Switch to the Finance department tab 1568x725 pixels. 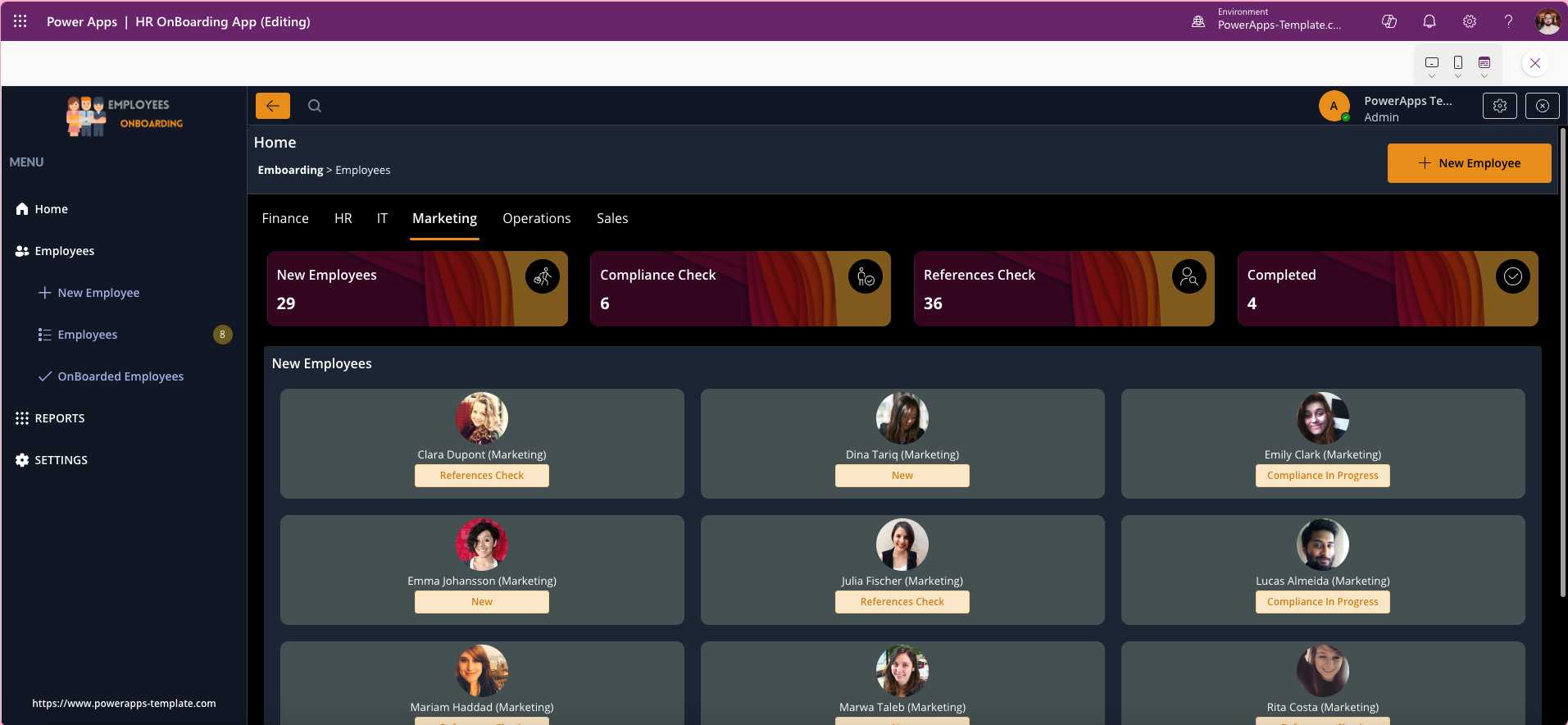[285, 218]
